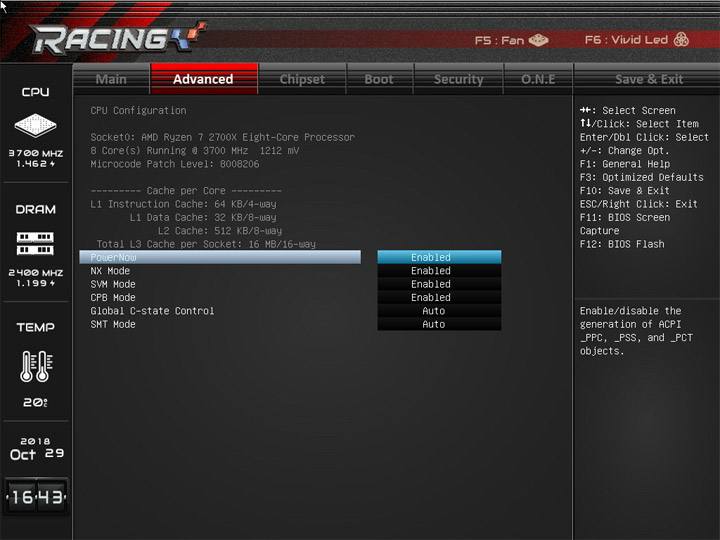This screenshot has width=720, height=540.
Task: Select the CPB Mode setting
Action: pos(113,298)
